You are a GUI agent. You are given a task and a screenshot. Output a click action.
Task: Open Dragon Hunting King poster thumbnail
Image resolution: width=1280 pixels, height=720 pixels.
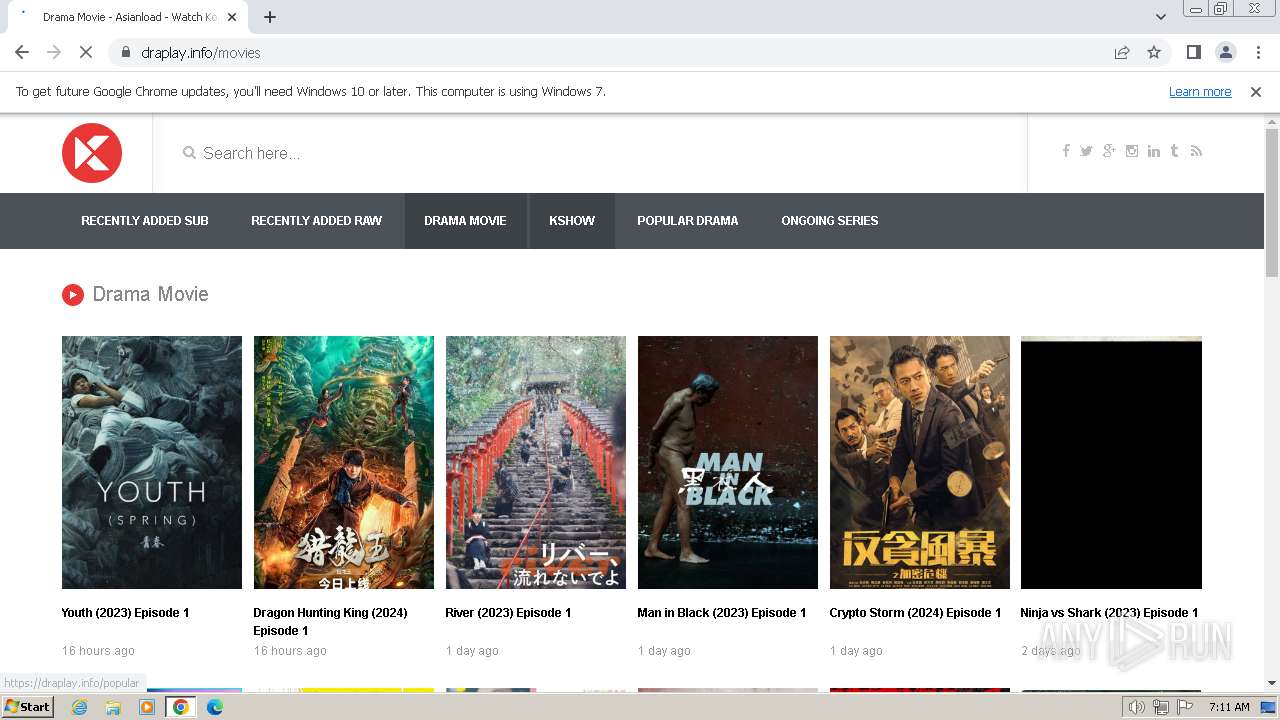pyautogui.click(x=344, y=462)
